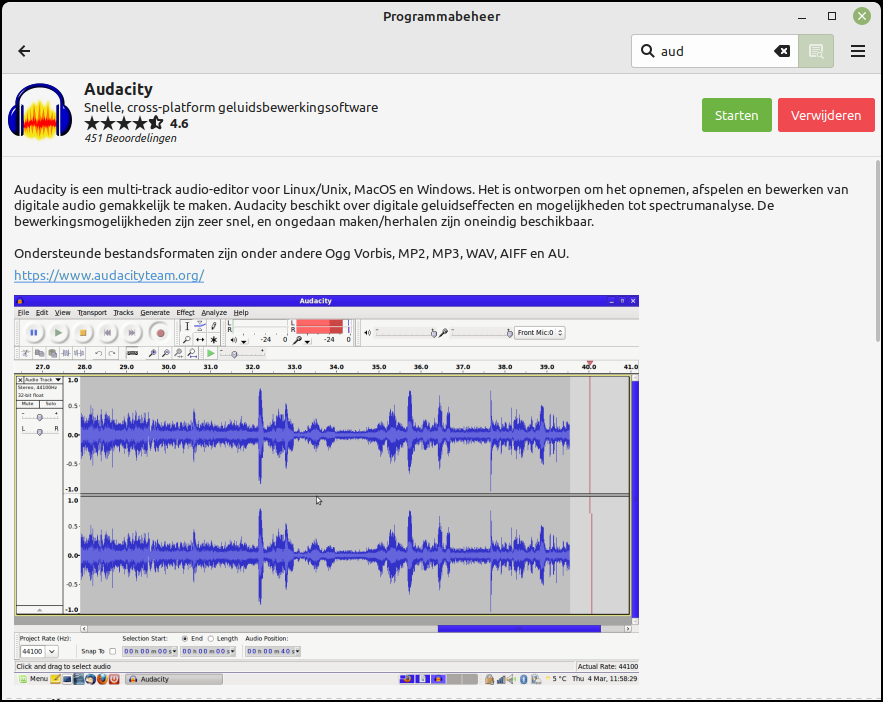Open the Transport menu in the Audacity screenshot

(x=92, y=312)
